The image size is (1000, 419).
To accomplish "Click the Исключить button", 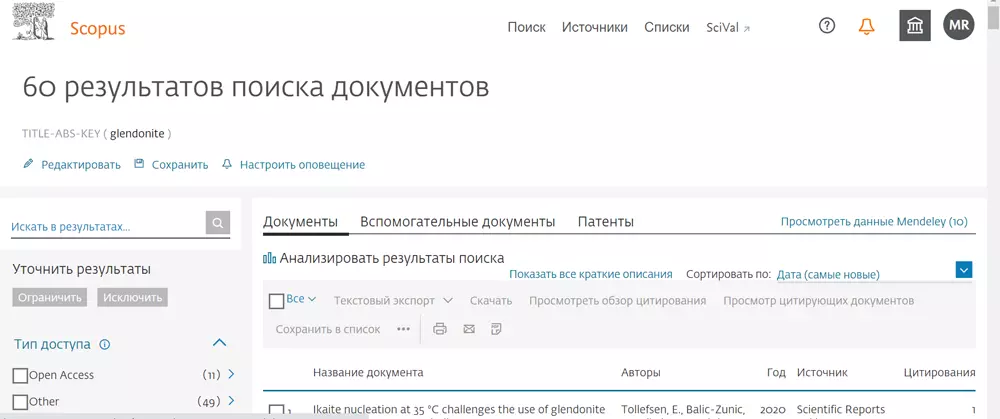I will 133,297.
